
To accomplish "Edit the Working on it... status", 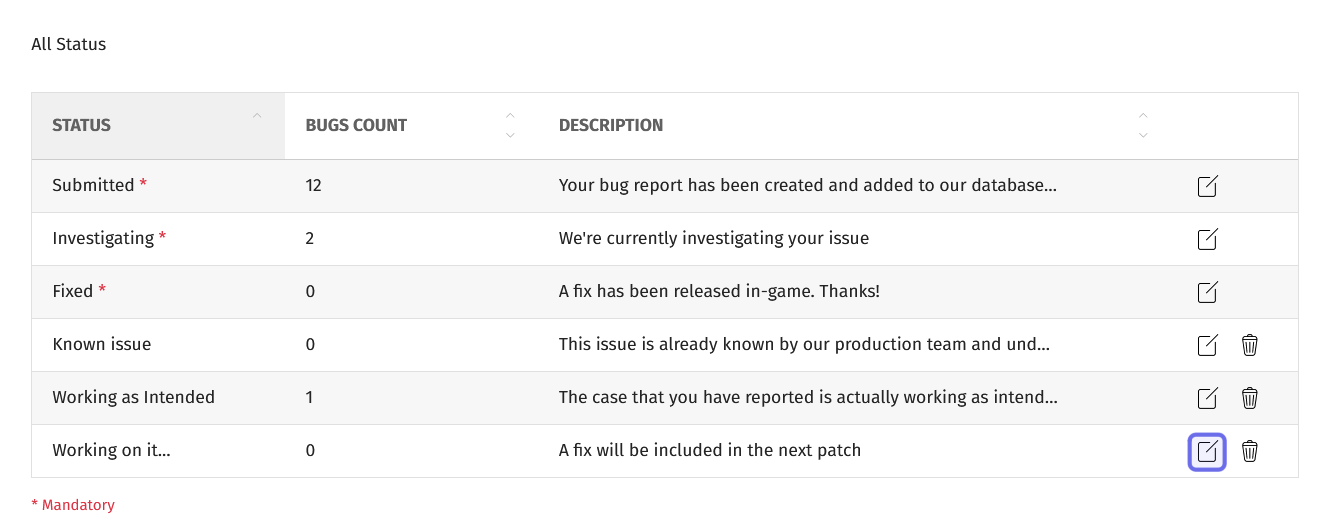I will pos(1207,451).
